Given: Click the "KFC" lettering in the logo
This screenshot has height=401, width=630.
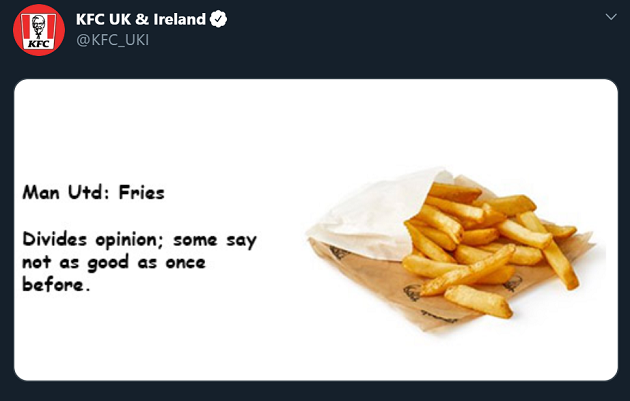Looking at the screenshot, I should [x=39, y=43].
